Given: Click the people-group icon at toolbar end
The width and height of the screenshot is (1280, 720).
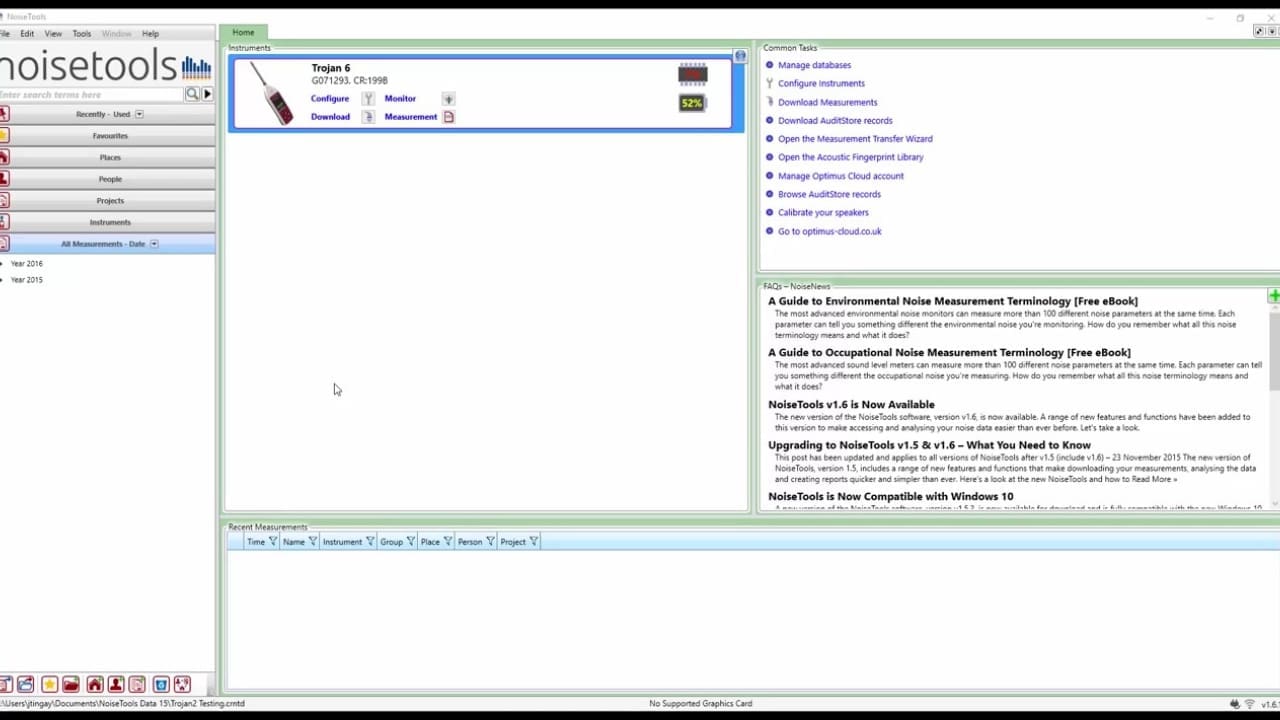Looking at the screenshot, I should 182,685.
